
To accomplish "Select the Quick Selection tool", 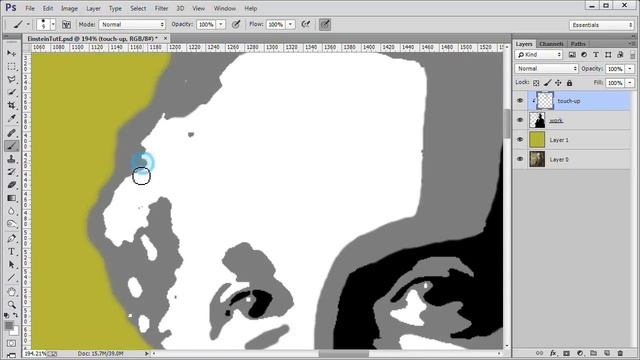I will (11, 92).
